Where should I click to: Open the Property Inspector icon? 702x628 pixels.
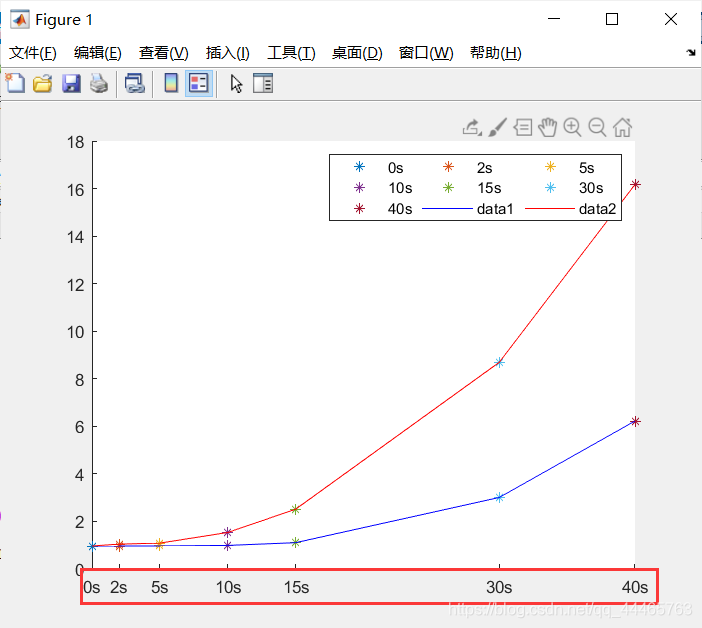263,83
